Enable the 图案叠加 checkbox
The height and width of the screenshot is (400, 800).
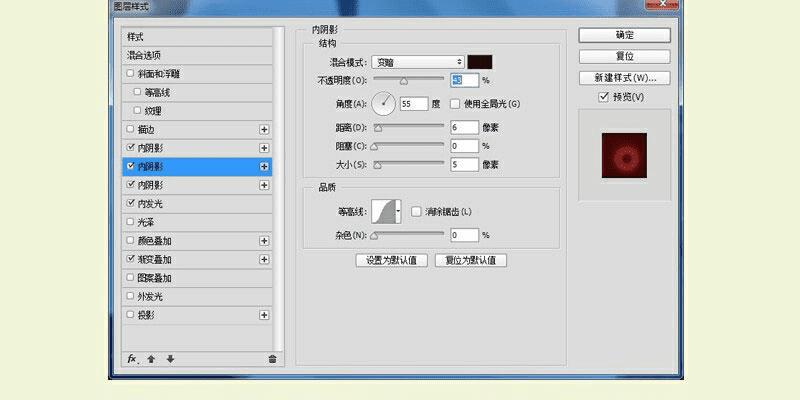tap(130, 277)
